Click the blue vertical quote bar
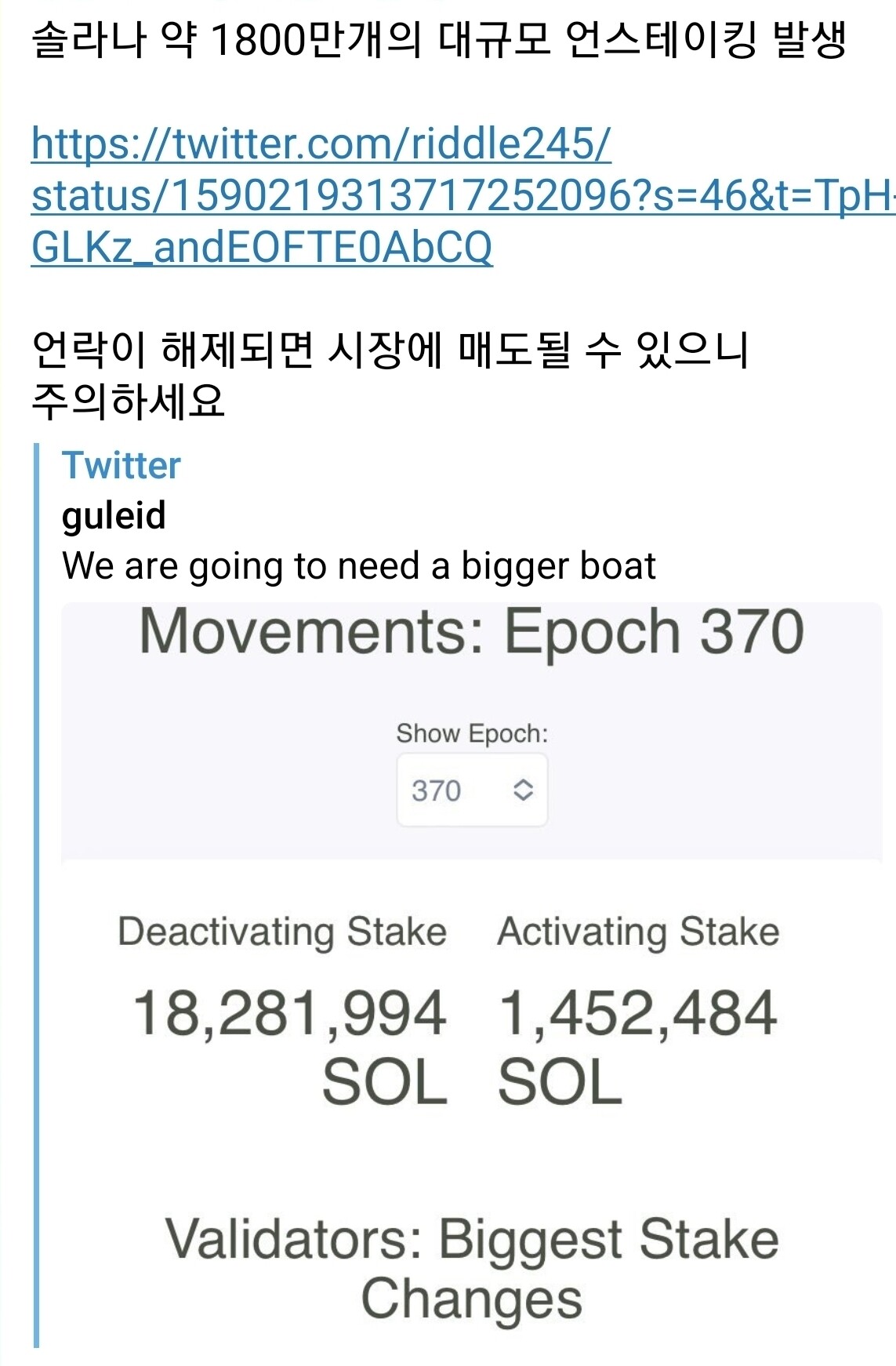The image size is (896, 1366). click(36, 894)
